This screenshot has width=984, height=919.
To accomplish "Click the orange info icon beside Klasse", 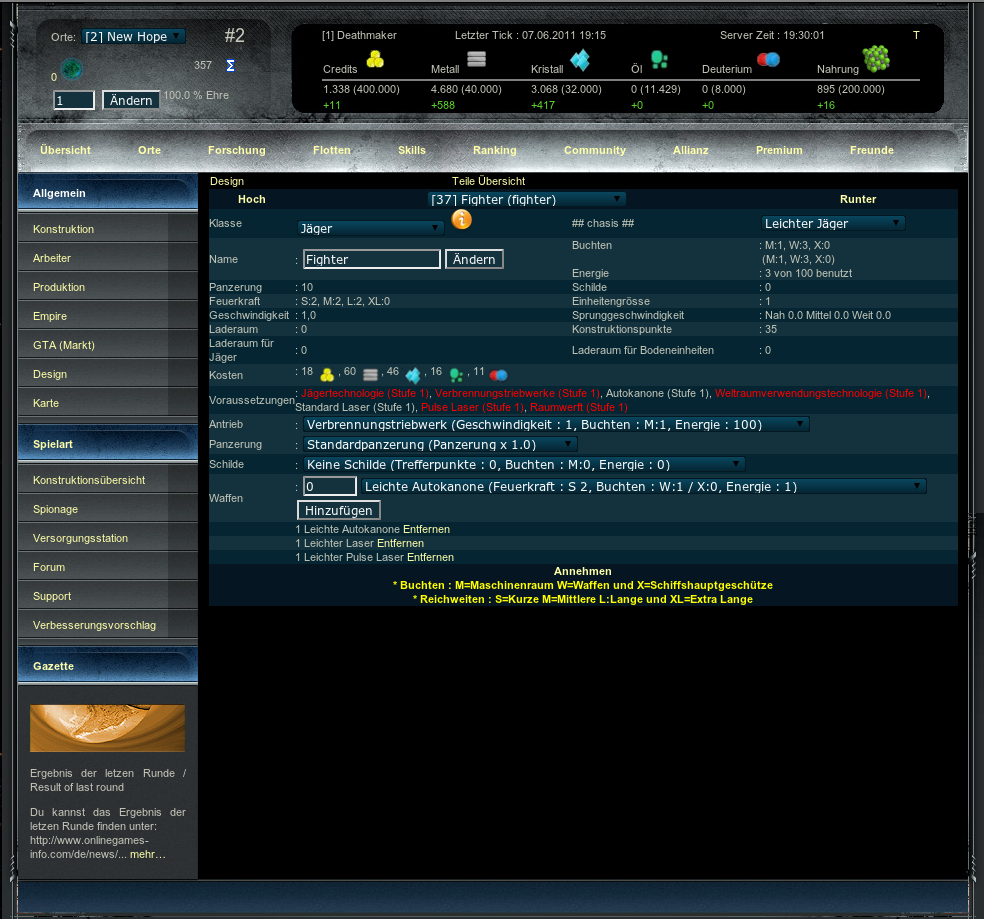I will [x=461, y=220].
